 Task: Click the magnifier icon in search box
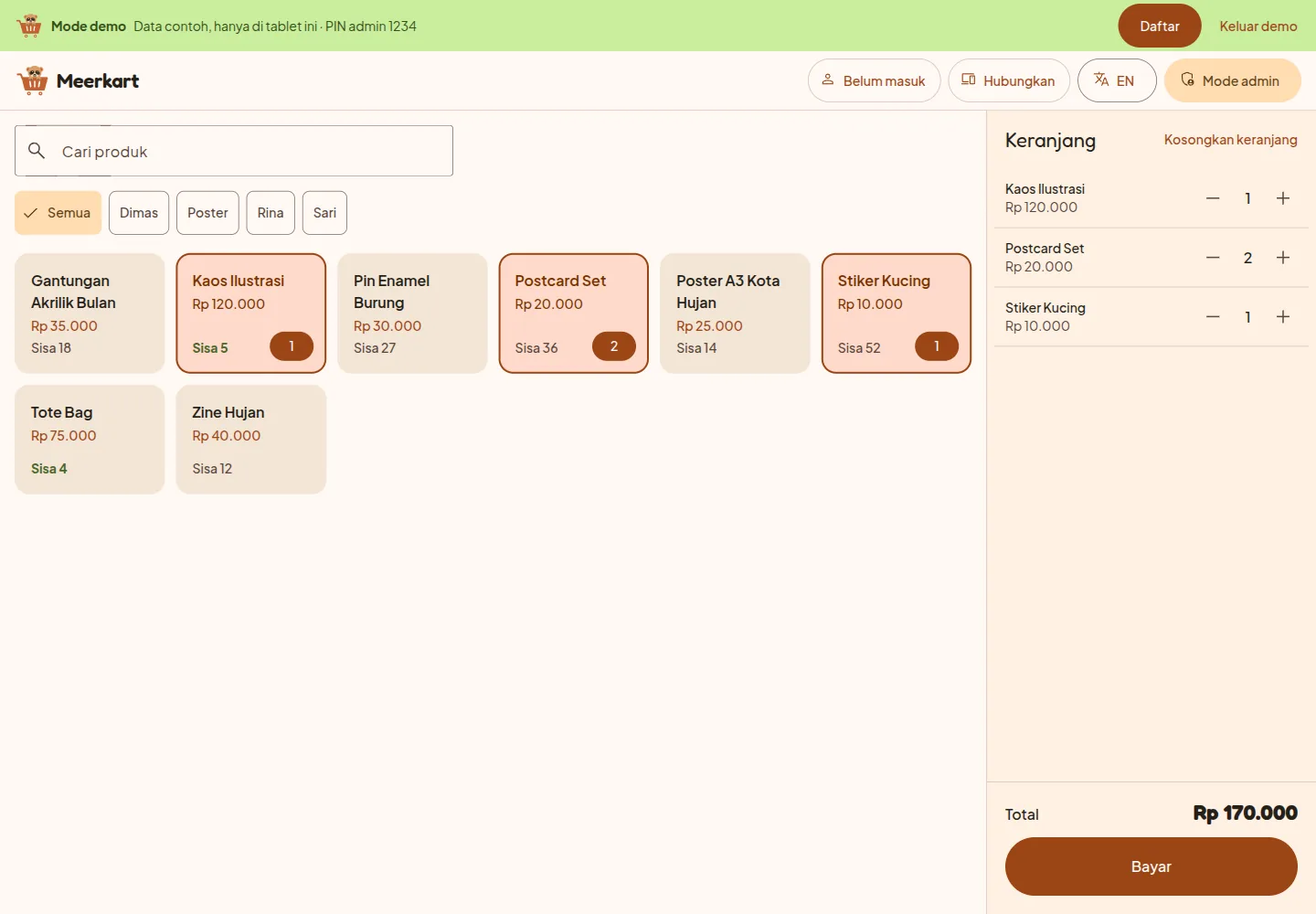pos(37,151)
